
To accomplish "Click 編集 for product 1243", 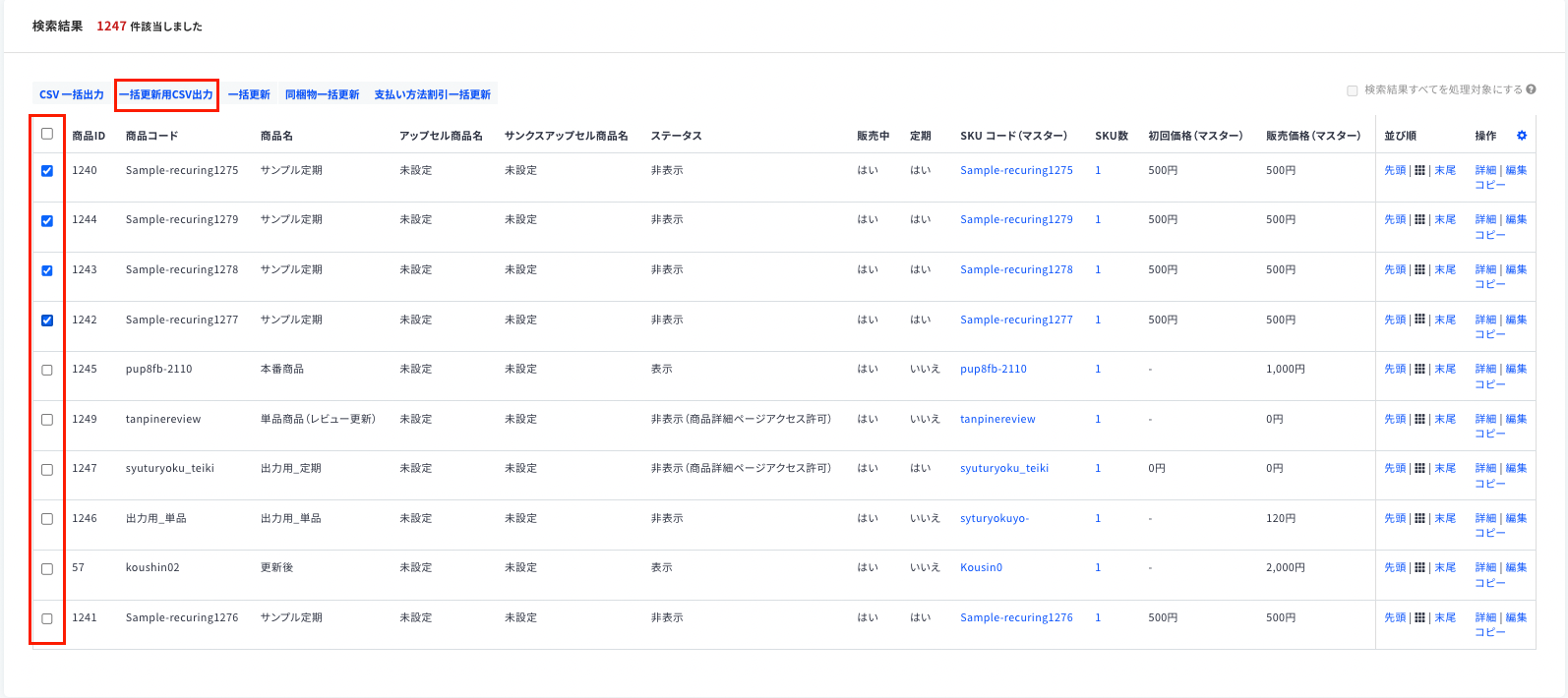I will click(x=1517, y=269).
